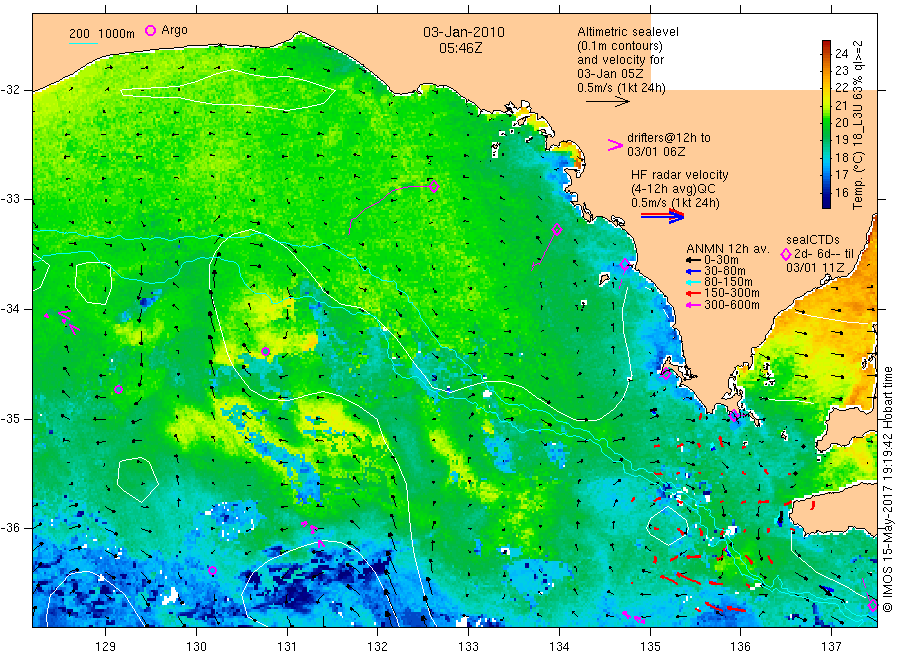Click the drifters@12h to label

click(x=669, y=138)
